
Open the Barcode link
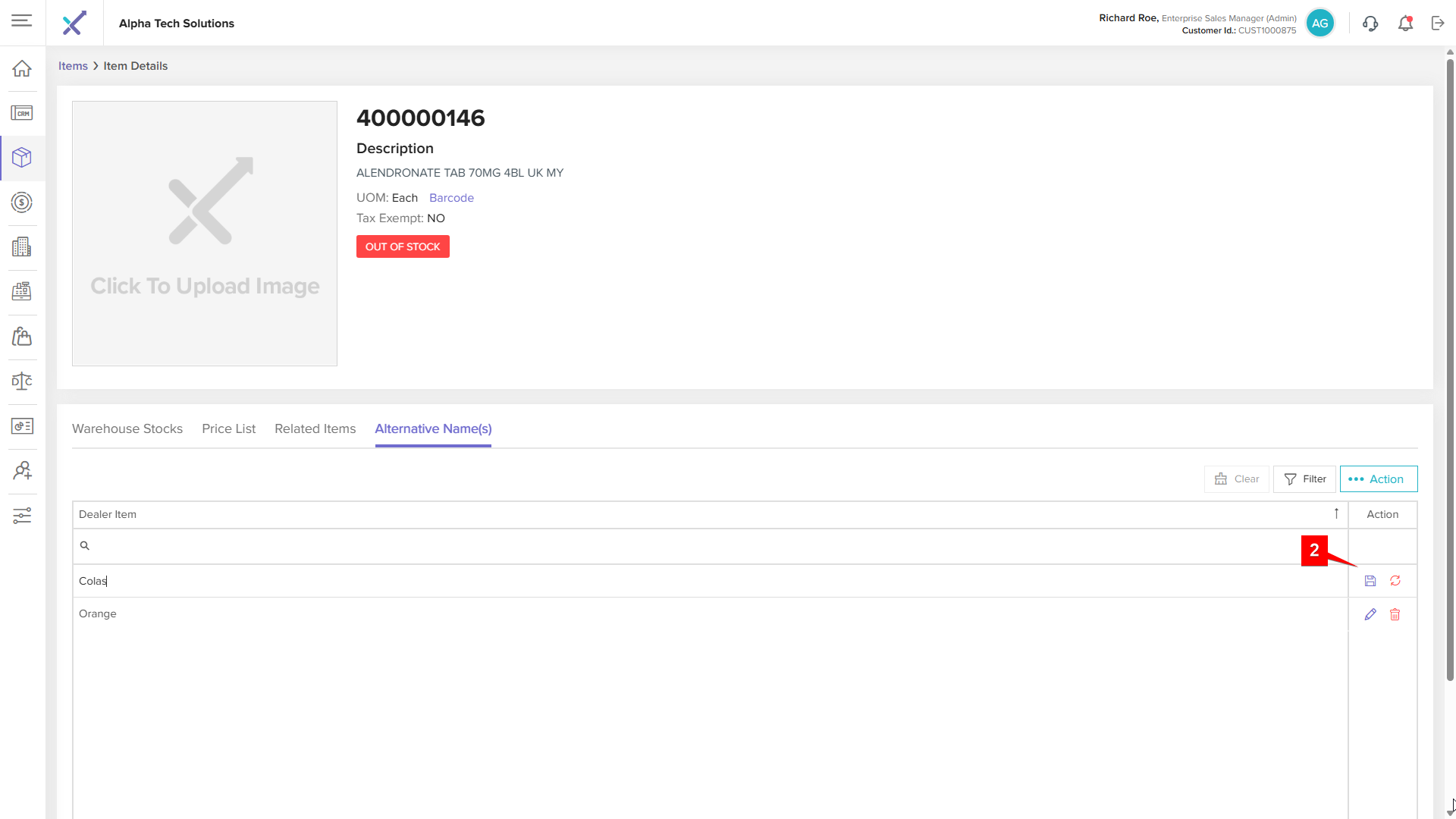451,198
